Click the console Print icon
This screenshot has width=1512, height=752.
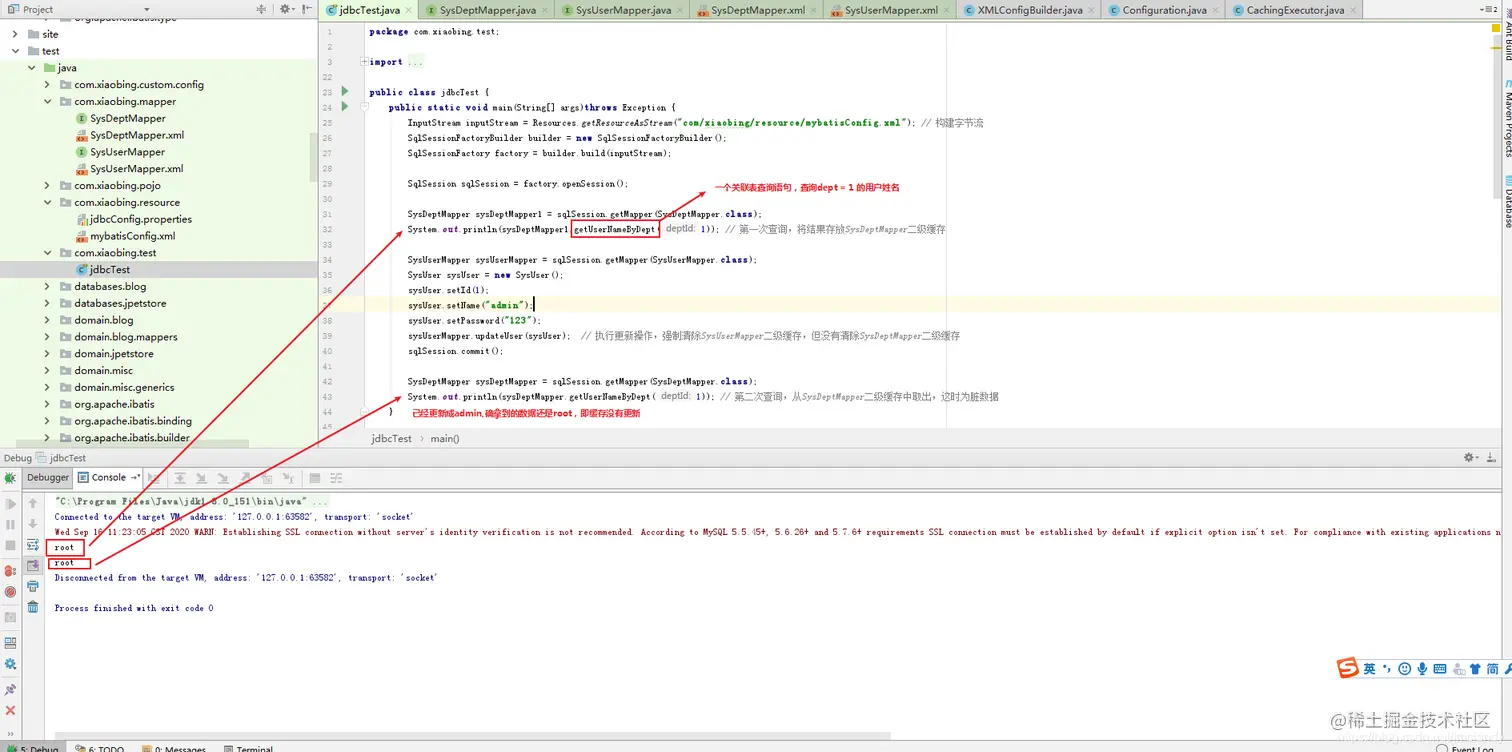click(33, 586)
